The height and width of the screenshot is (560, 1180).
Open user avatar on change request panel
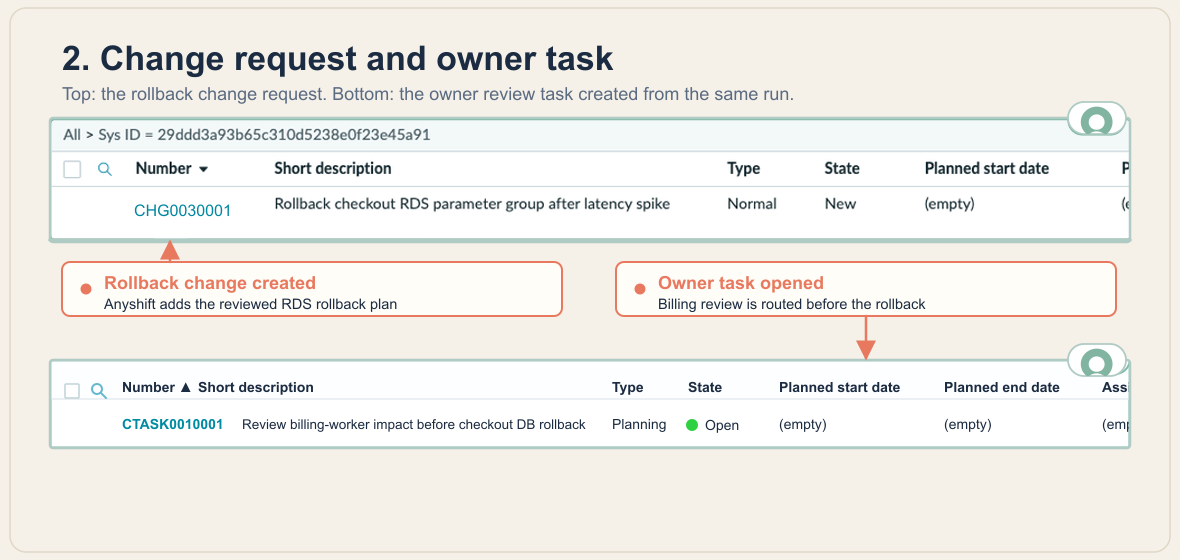tap(1096, 120)
